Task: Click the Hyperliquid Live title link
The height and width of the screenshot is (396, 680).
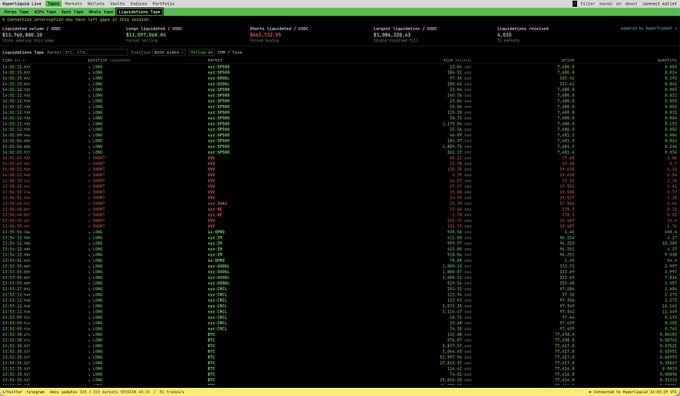Action: pos(21,3)
